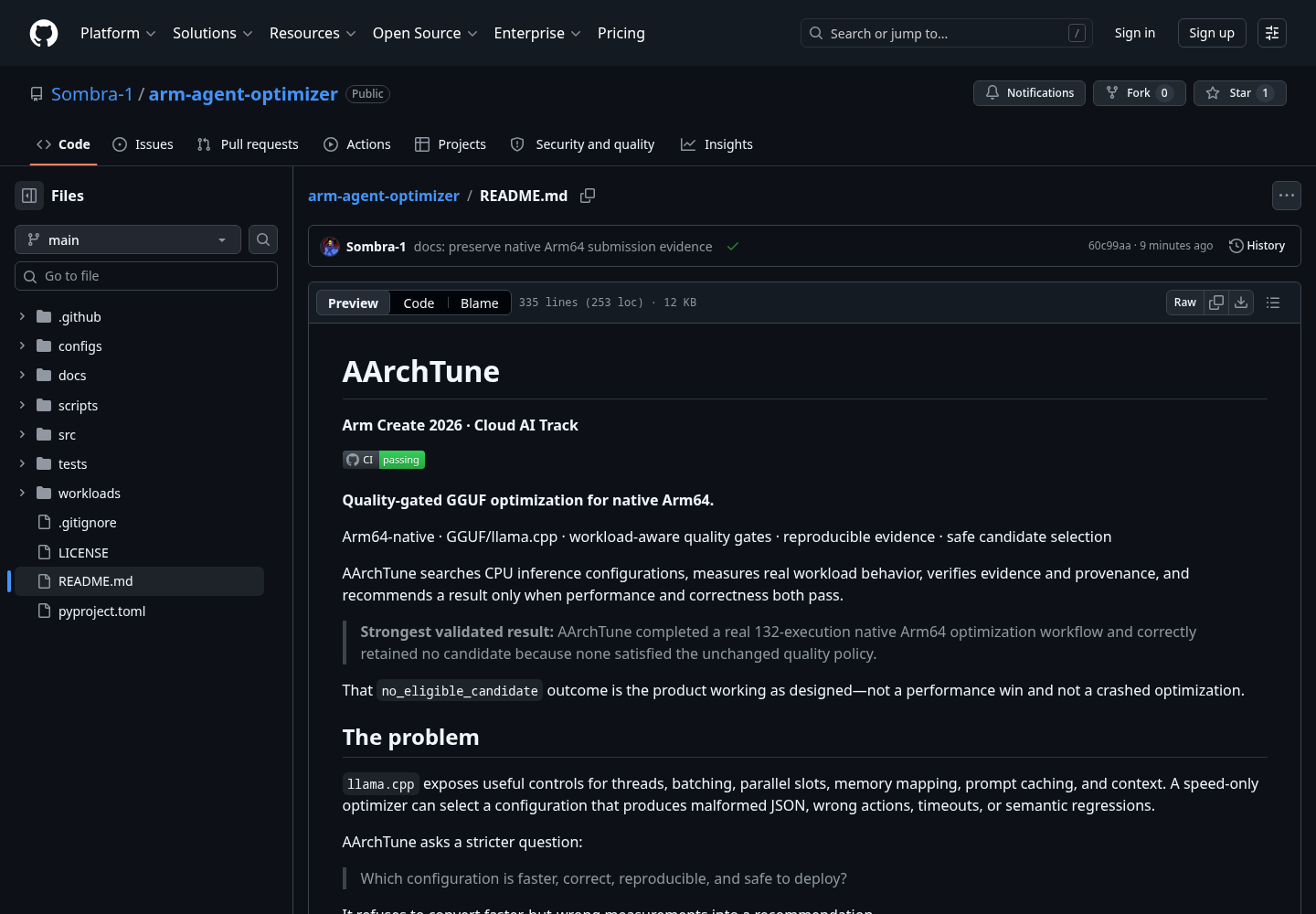Switch view to Blame mode
The height and width of the screenshot is (914, 1316).
tap(479, 303)
